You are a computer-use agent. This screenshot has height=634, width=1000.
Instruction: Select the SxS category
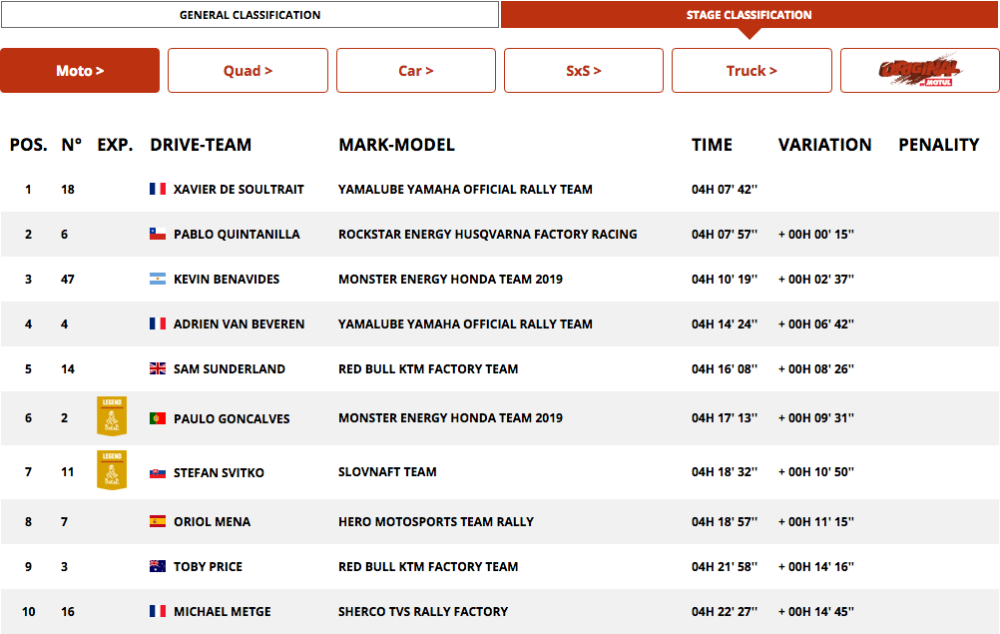584,71
